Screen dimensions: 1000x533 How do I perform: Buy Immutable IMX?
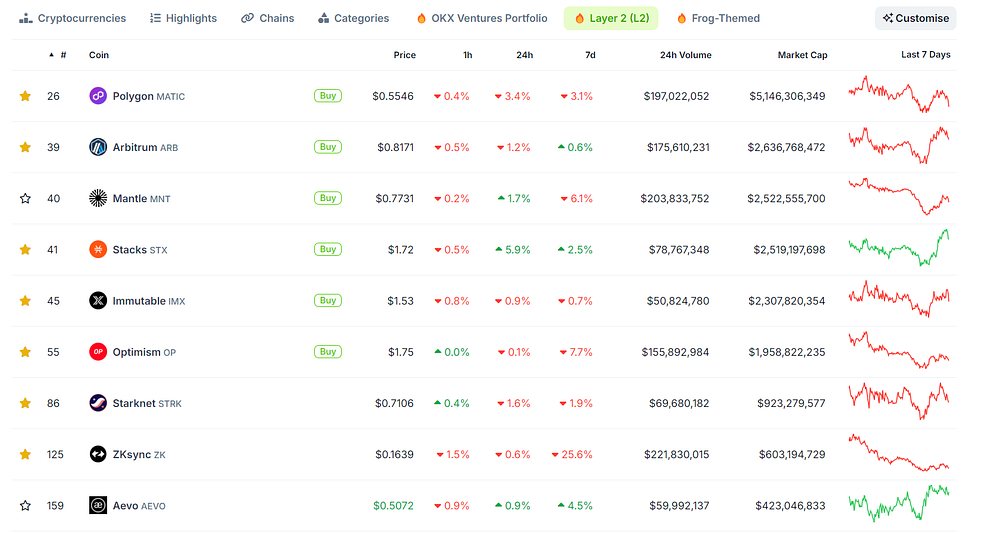click(328, 300)
